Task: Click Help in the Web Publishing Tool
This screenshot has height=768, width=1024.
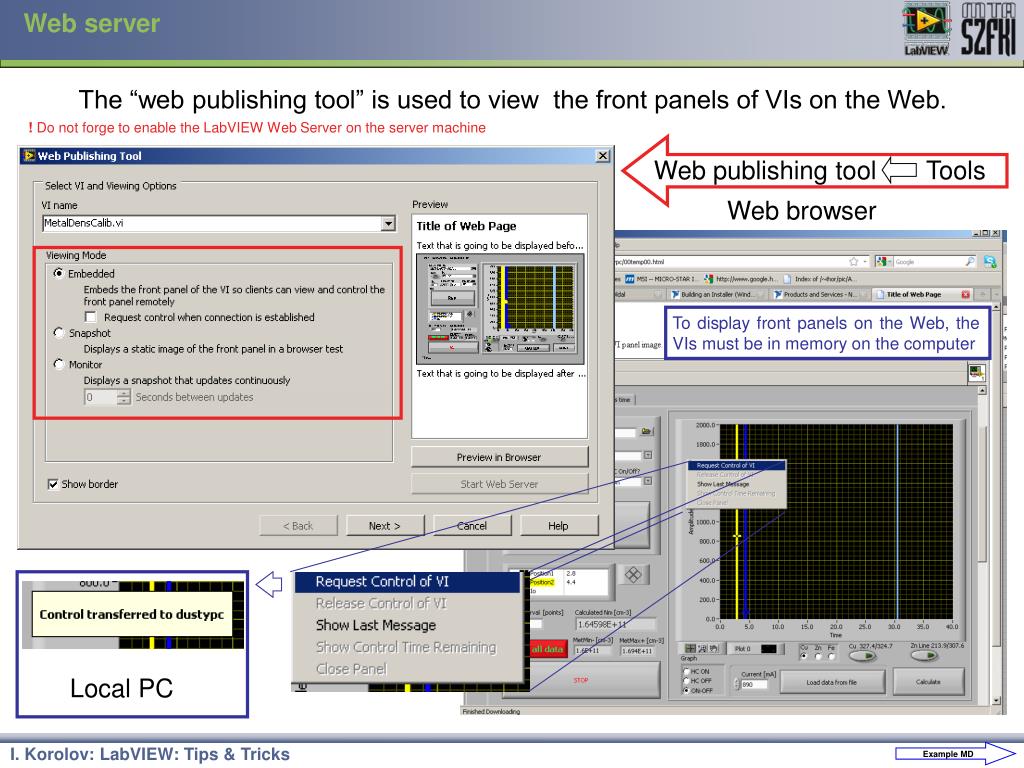Action: point(558,526)
